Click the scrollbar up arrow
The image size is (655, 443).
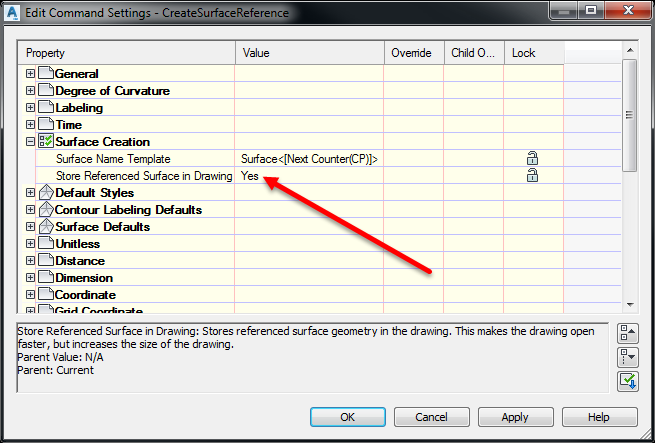pyautogui.click(x=630, y=50)
